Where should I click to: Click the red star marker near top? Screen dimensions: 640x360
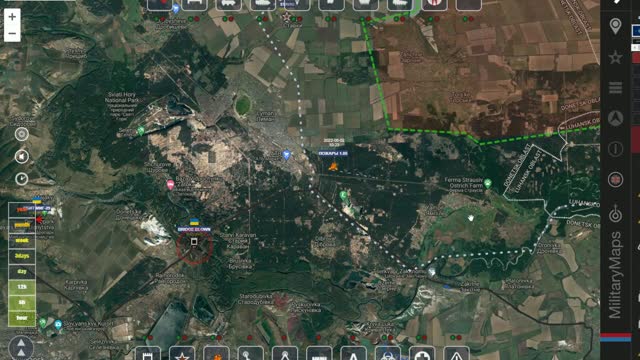pyautogui.click(x=286, y=17)
